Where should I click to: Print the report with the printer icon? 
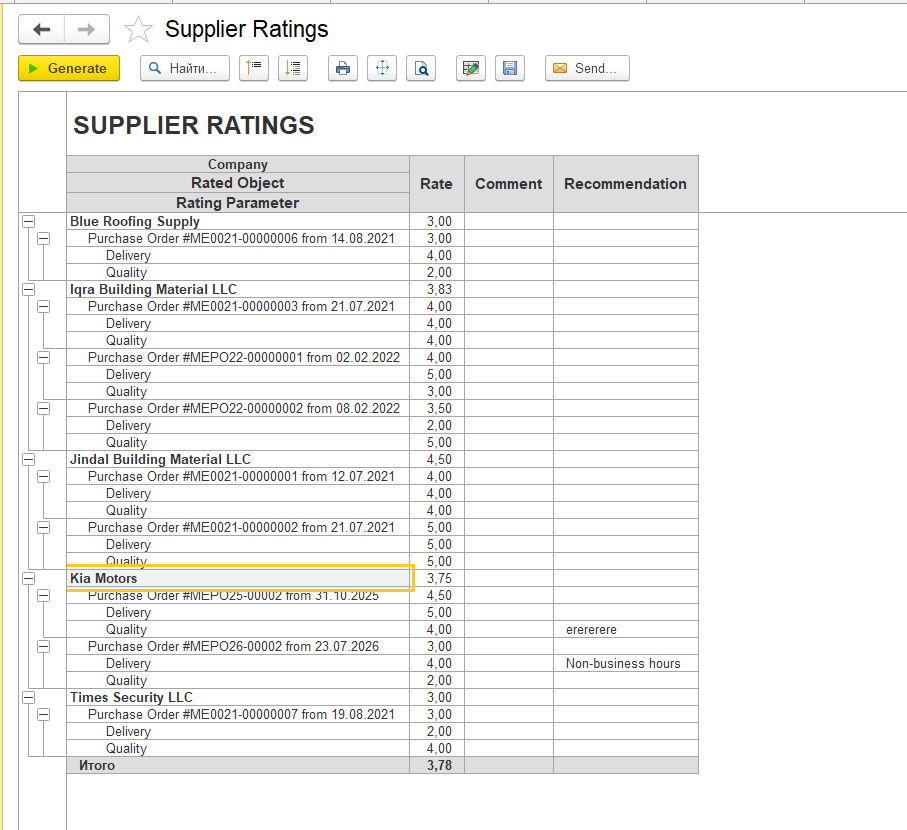click(x=343, y=68)
